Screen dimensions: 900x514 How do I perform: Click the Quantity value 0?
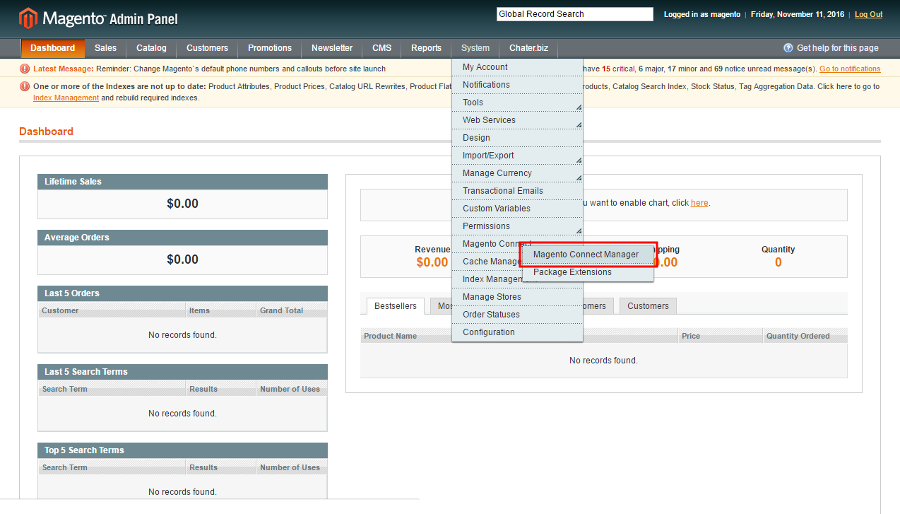point(778,263)
